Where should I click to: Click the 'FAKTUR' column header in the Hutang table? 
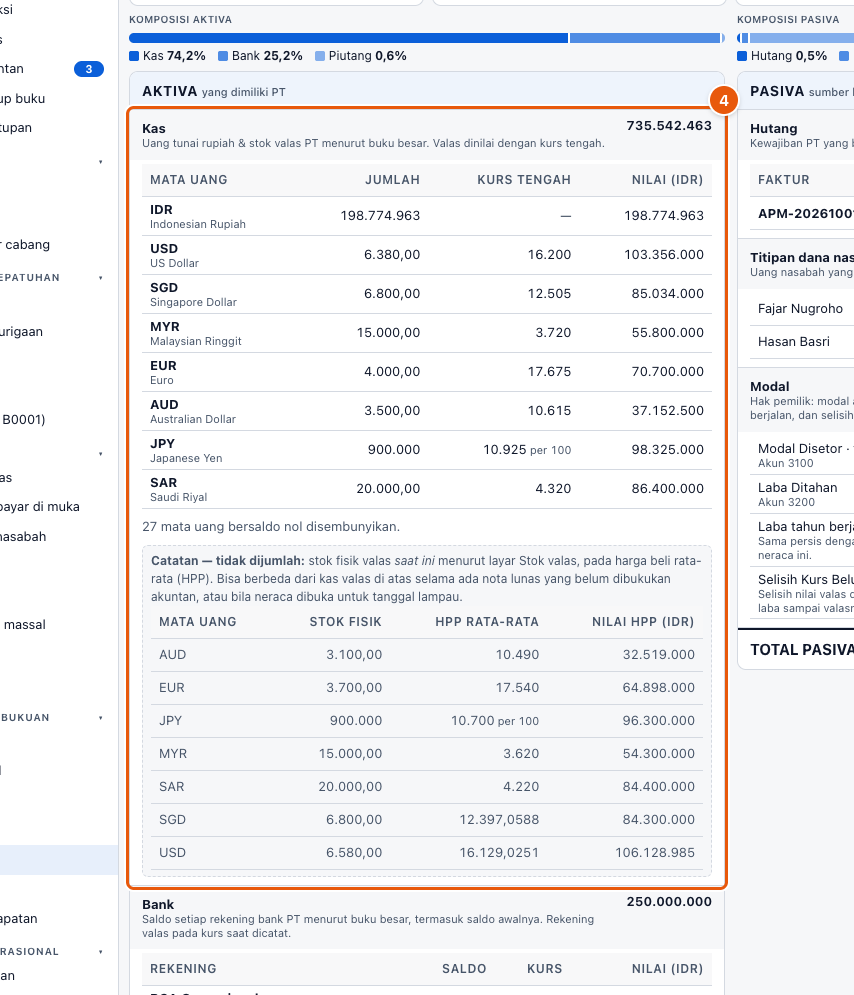click(784, 180)
